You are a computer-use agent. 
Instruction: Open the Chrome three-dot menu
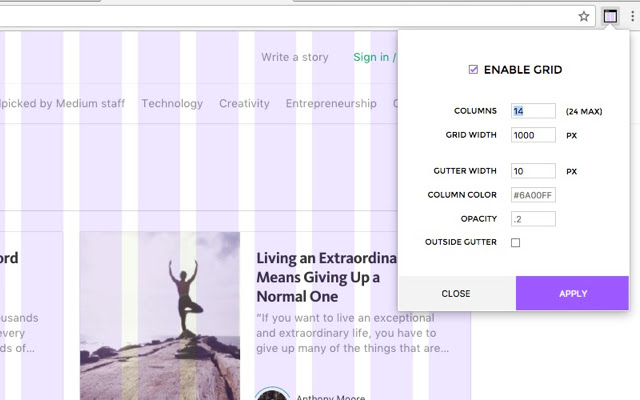point(632,16)
